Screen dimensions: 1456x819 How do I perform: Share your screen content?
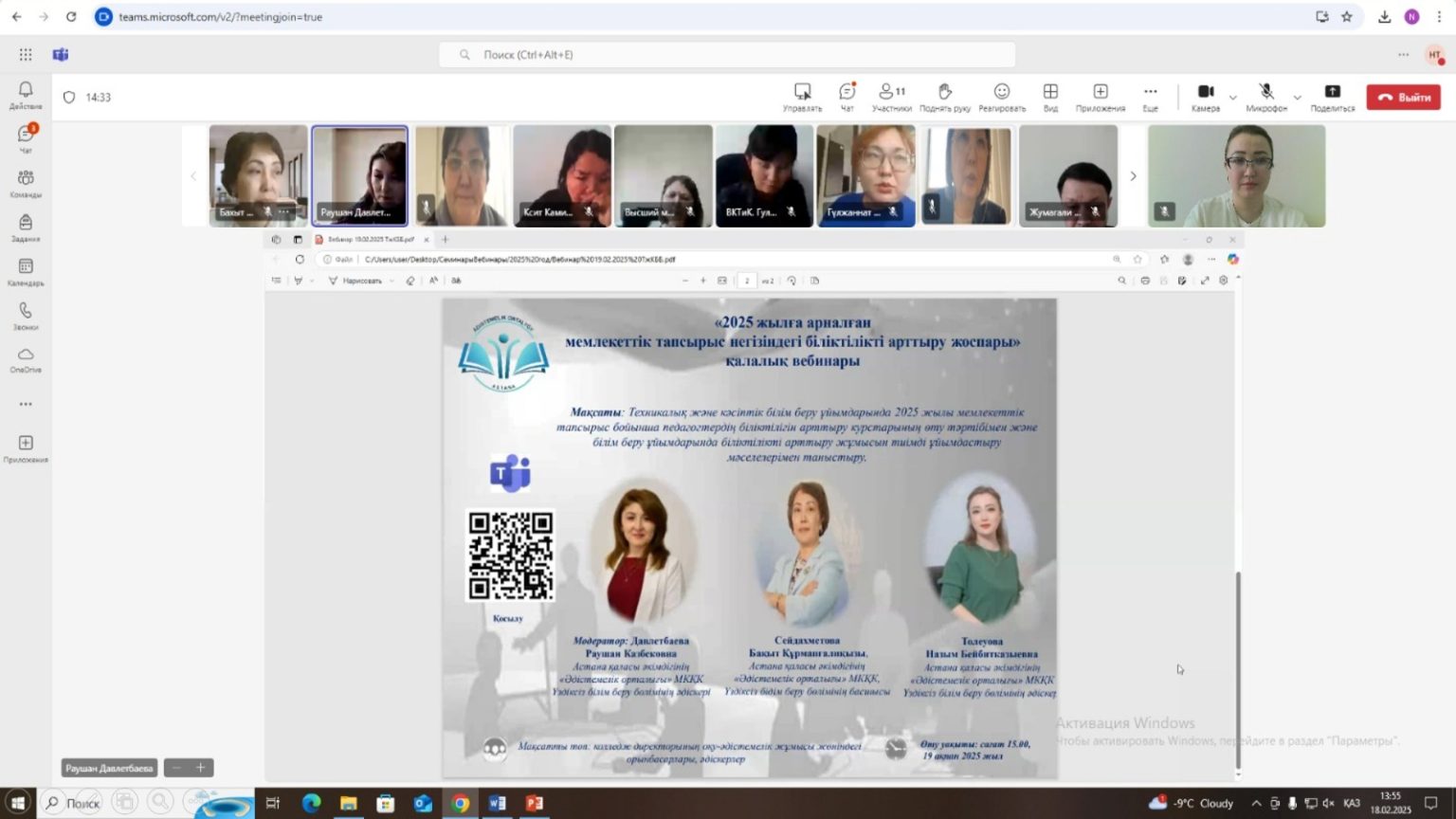[x=1332, y=97]
